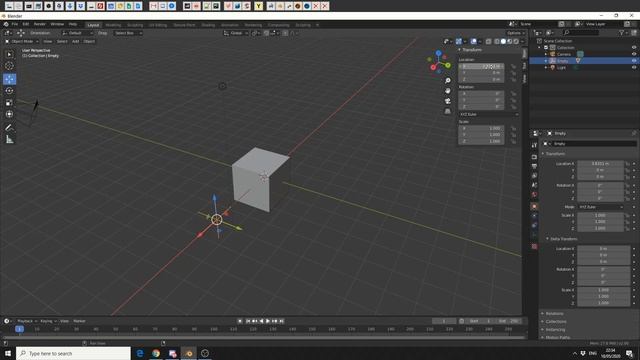Viewport: 640px width, 360px height.
Task: Open the File menu
Action: tap(15, 24)
